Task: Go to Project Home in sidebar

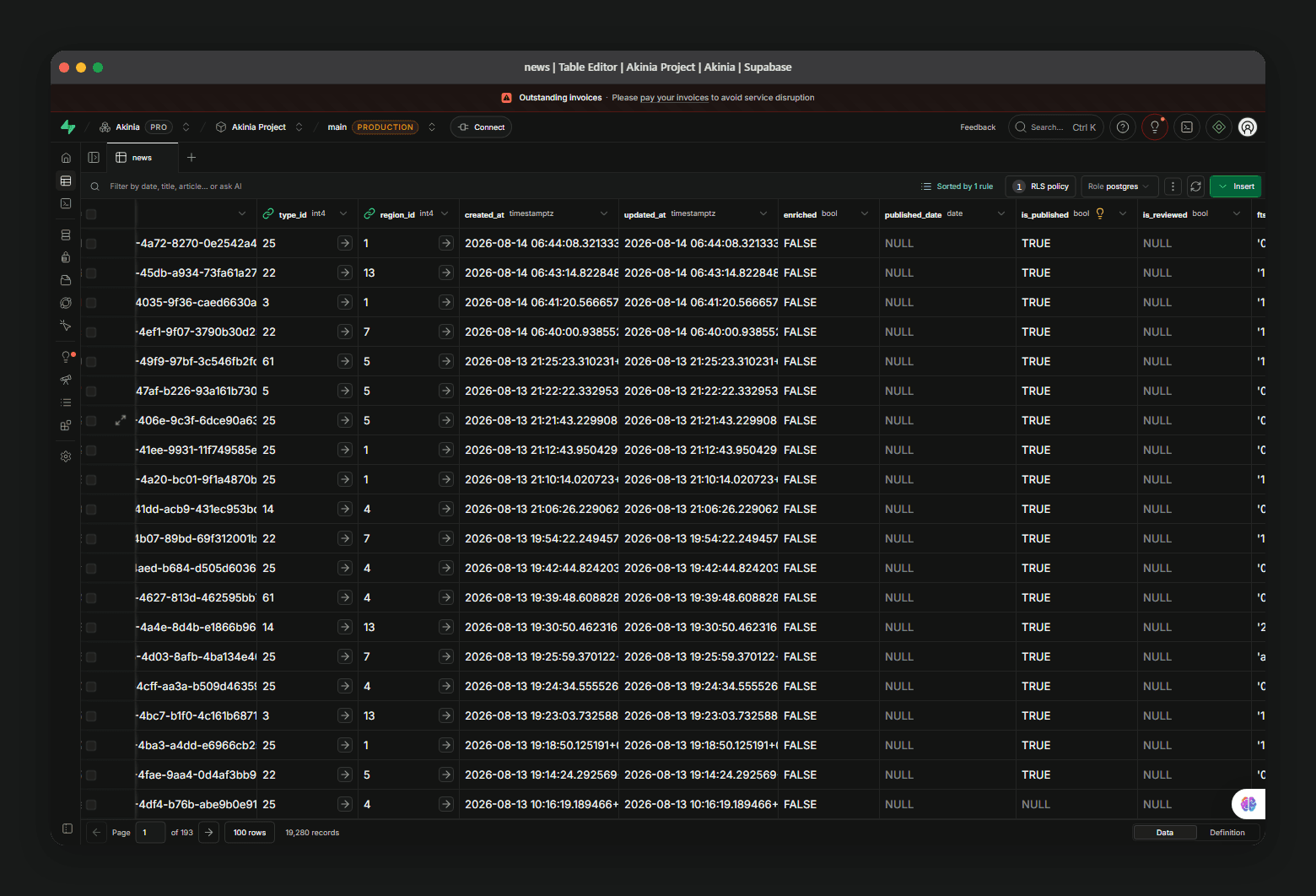Action: 66,158
